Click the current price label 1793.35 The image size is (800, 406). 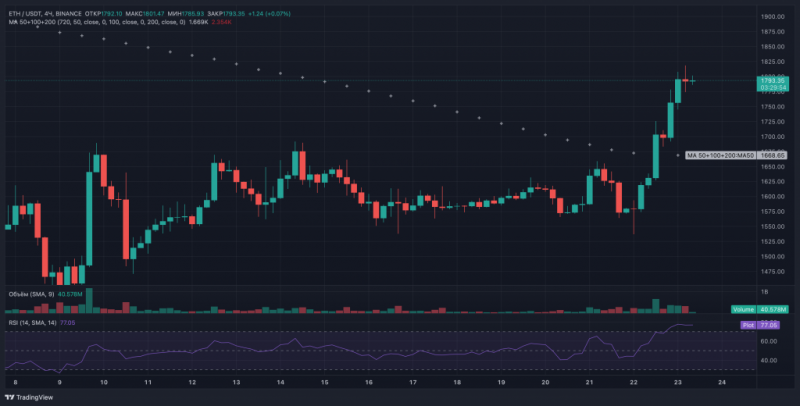[772, 81]
